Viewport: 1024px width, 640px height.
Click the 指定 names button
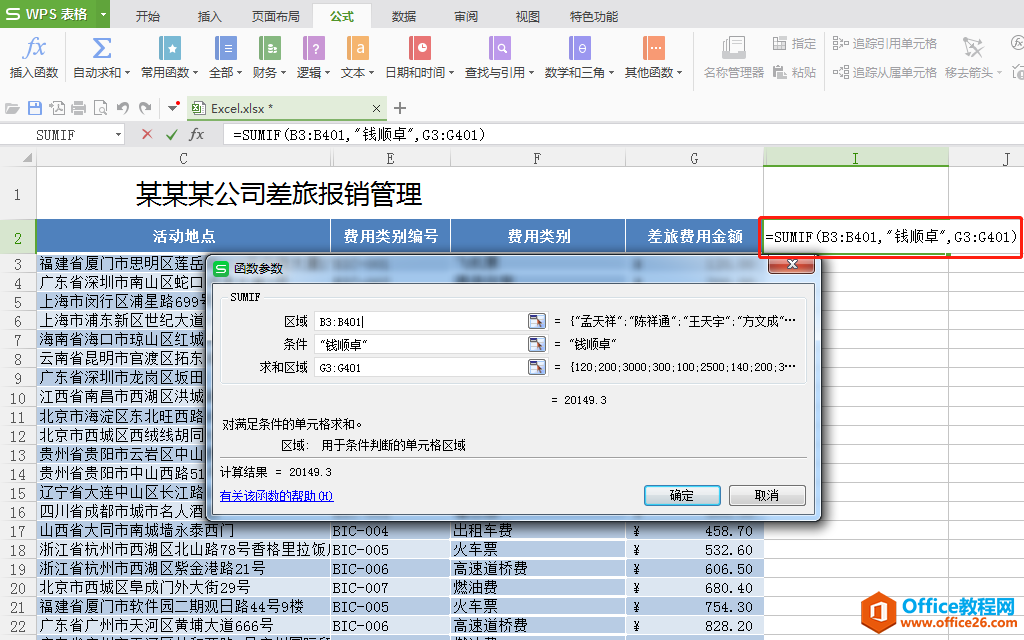pyautogui.click(x=794, y=44)
